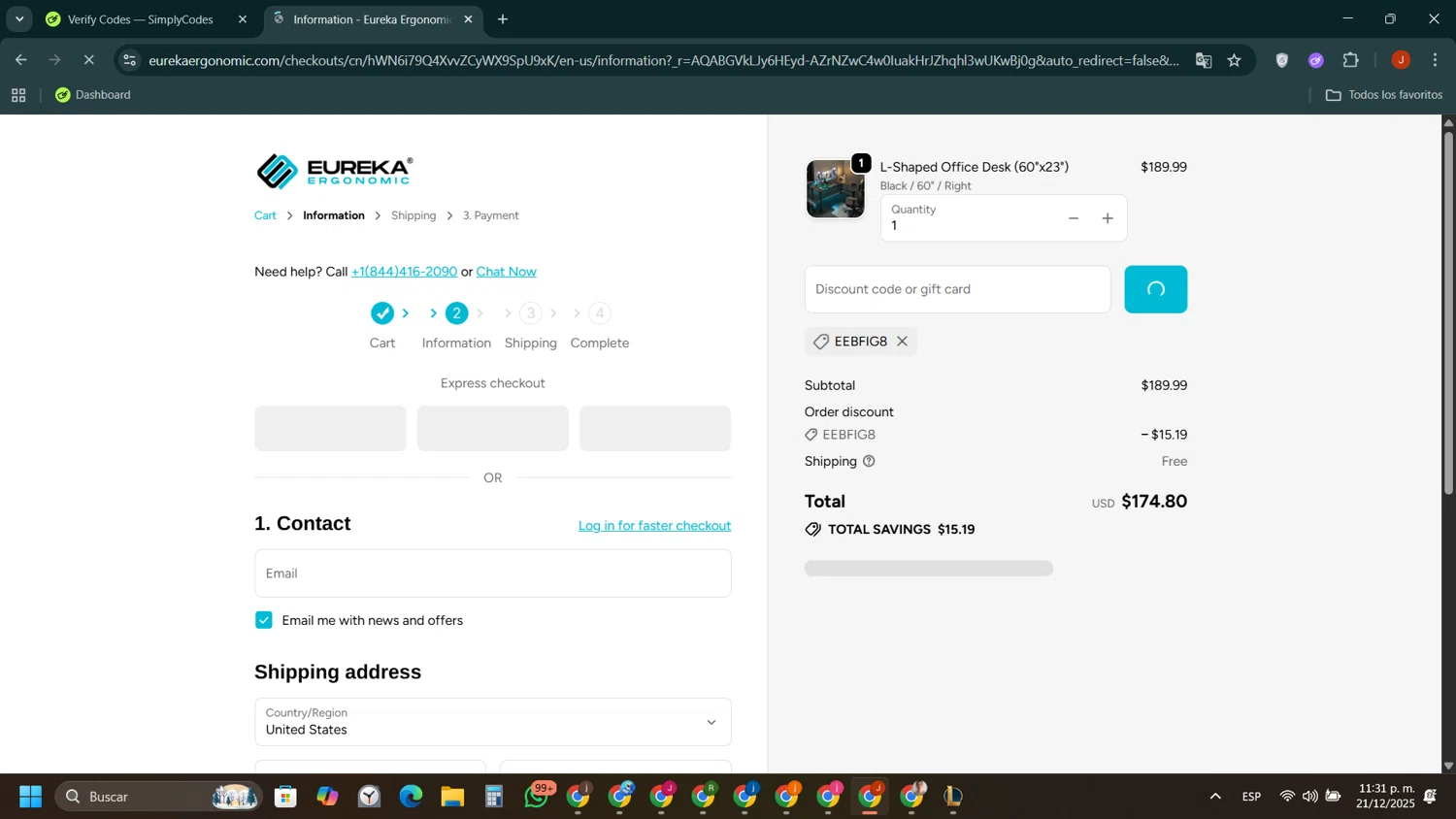
Task: Open the Windows Start menu
Action: click(30, 797)
